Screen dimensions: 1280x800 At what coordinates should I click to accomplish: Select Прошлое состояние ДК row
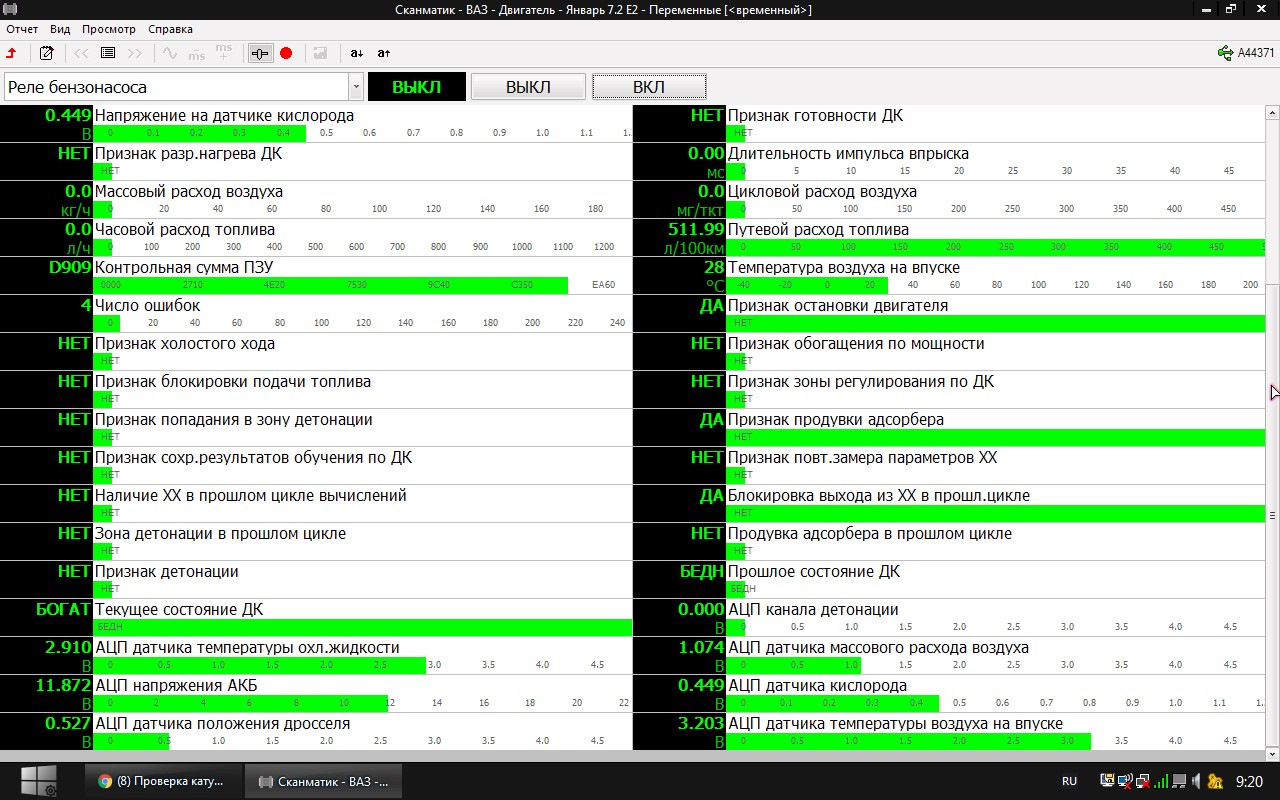tap(950, 580)
